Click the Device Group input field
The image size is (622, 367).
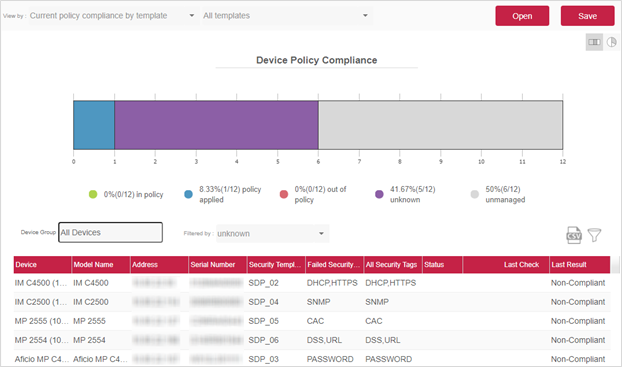tap(110, 232)
